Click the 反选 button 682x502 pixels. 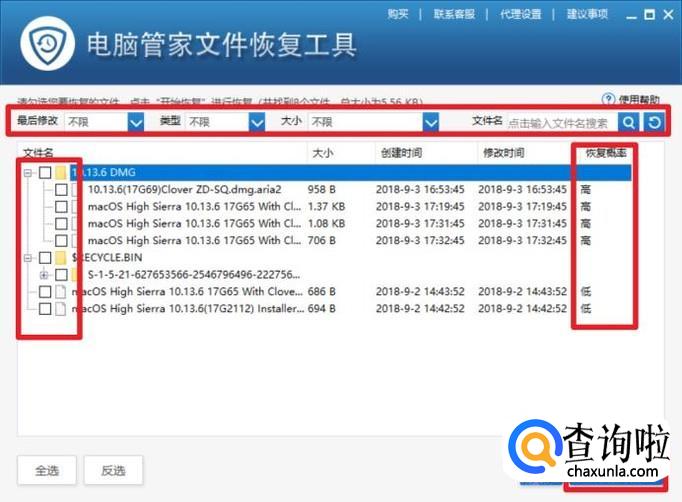pos(113,470)
